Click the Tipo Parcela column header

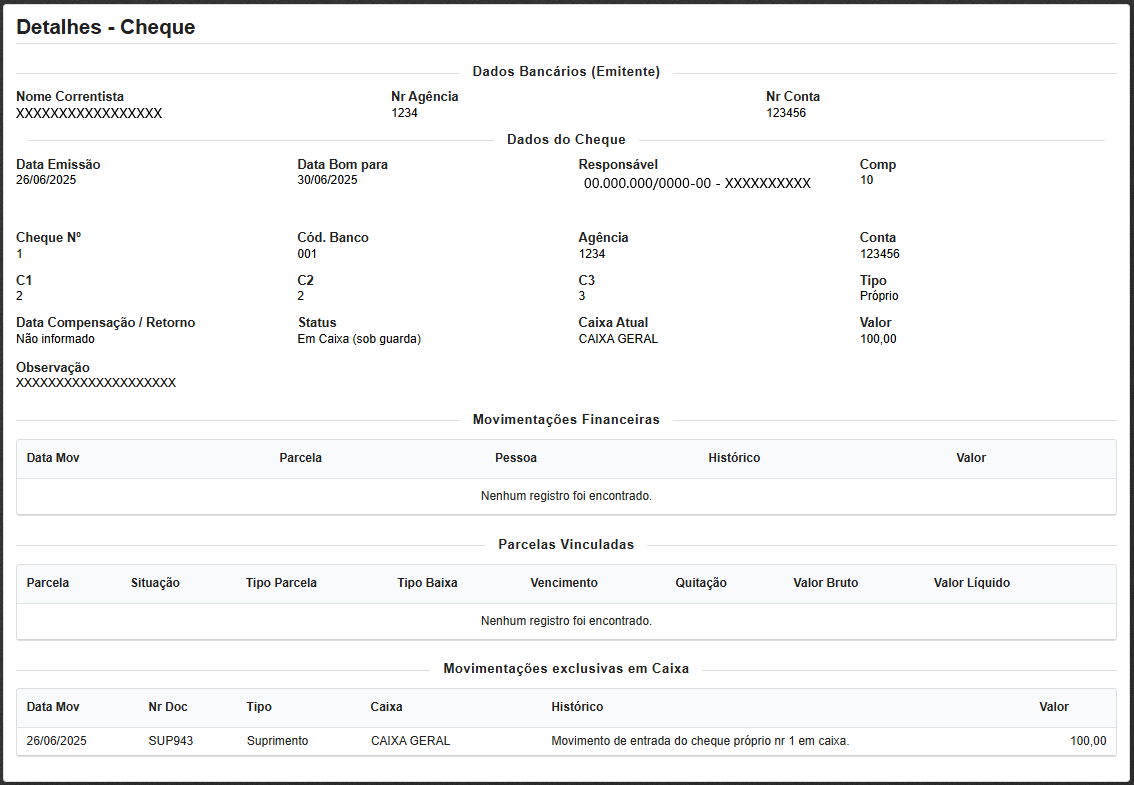tap(281, 583)
